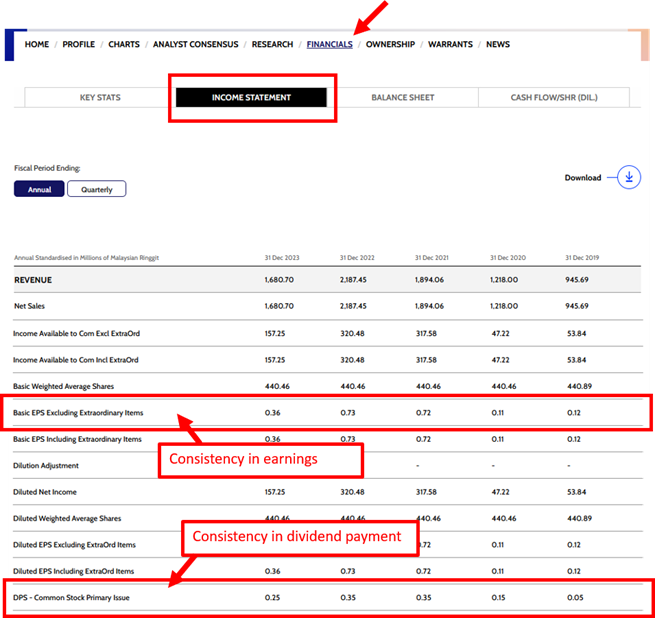Open the Analyst Consensus page
This screenshot has width=655, height=618.
[x=196, y=45]
